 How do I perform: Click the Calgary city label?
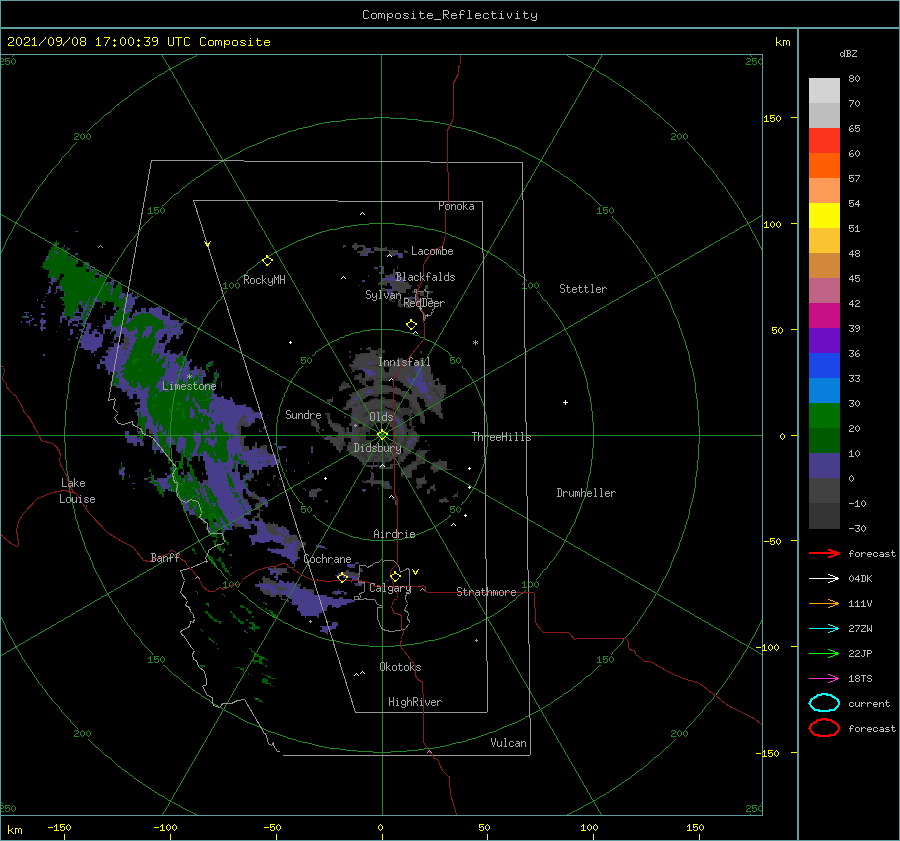click(390, 588)
